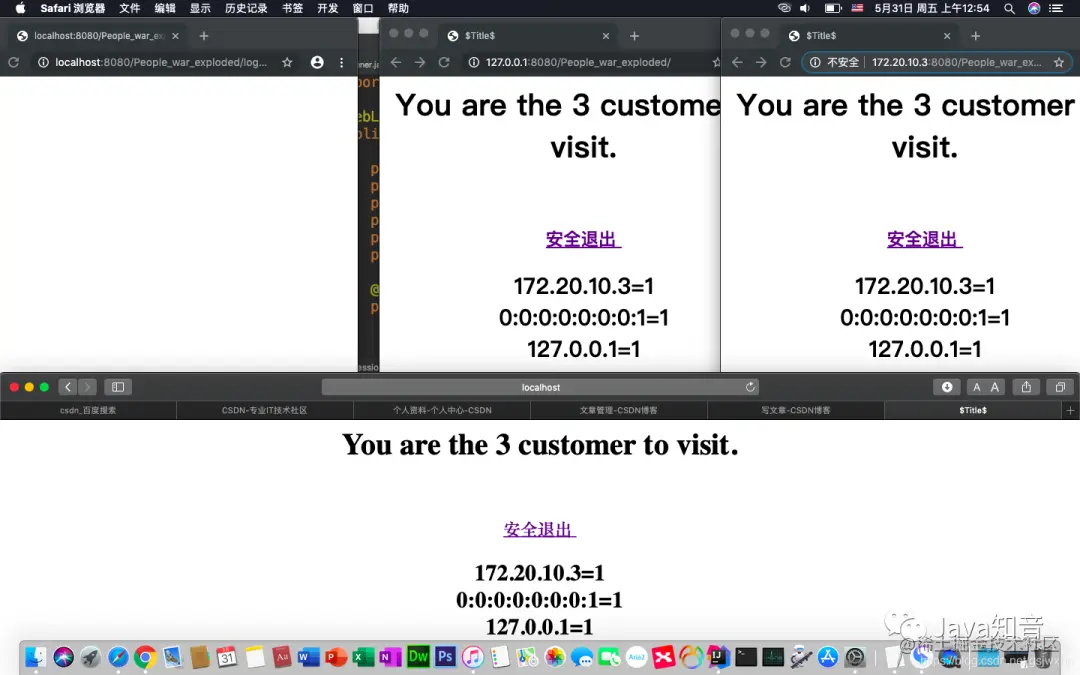
Task: Open Notification Center list icon
Action: (1056, 8)
